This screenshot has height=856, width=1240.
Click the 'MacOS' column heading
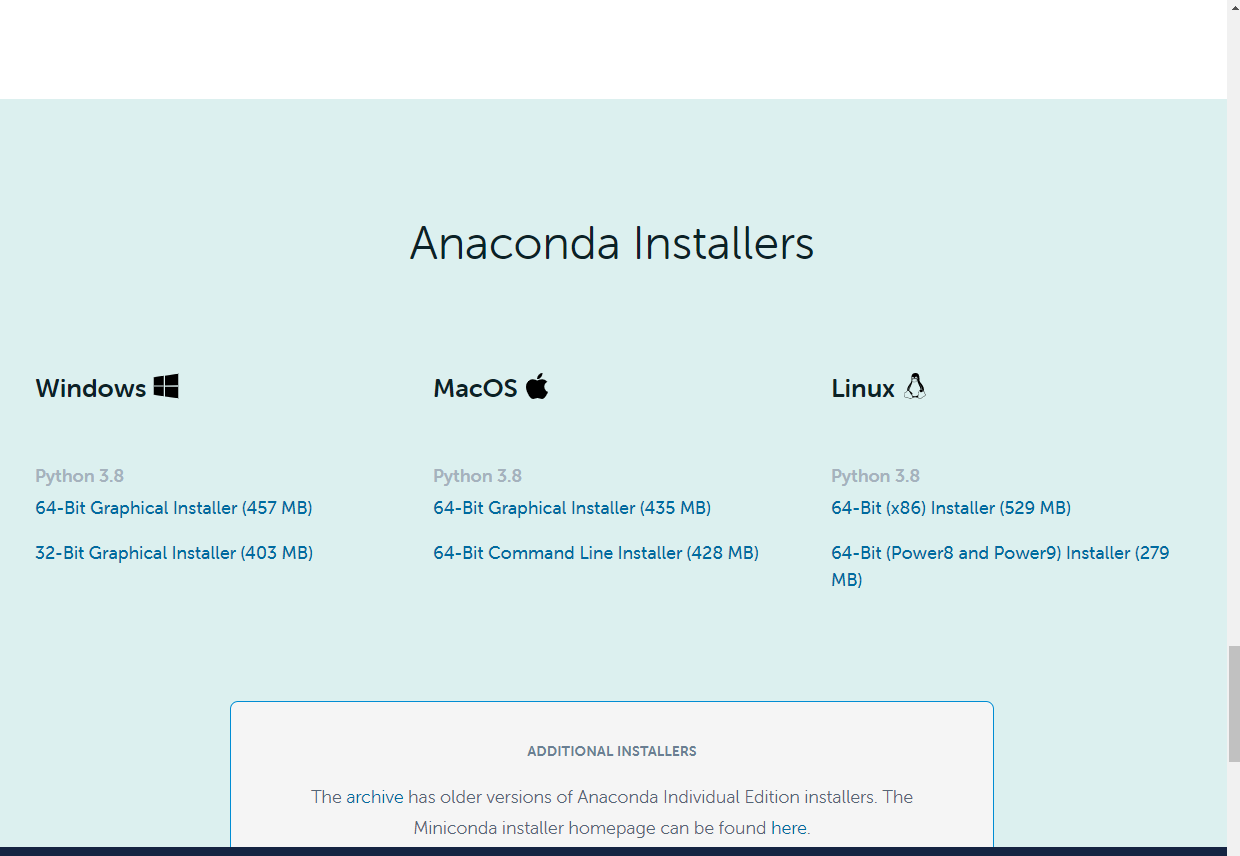475,388
